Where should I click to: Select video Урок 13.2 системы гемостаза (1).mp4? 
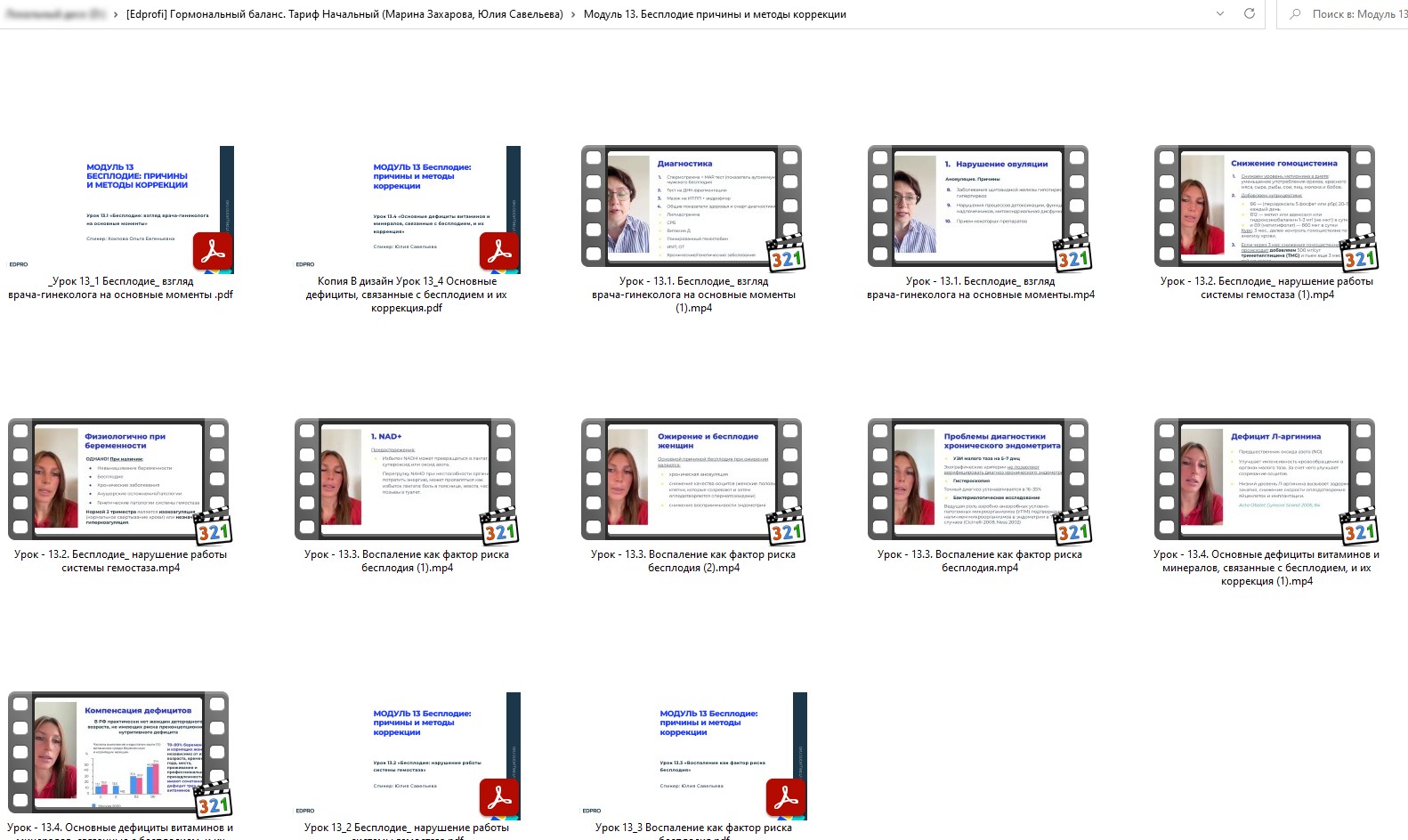(1266, 207)
